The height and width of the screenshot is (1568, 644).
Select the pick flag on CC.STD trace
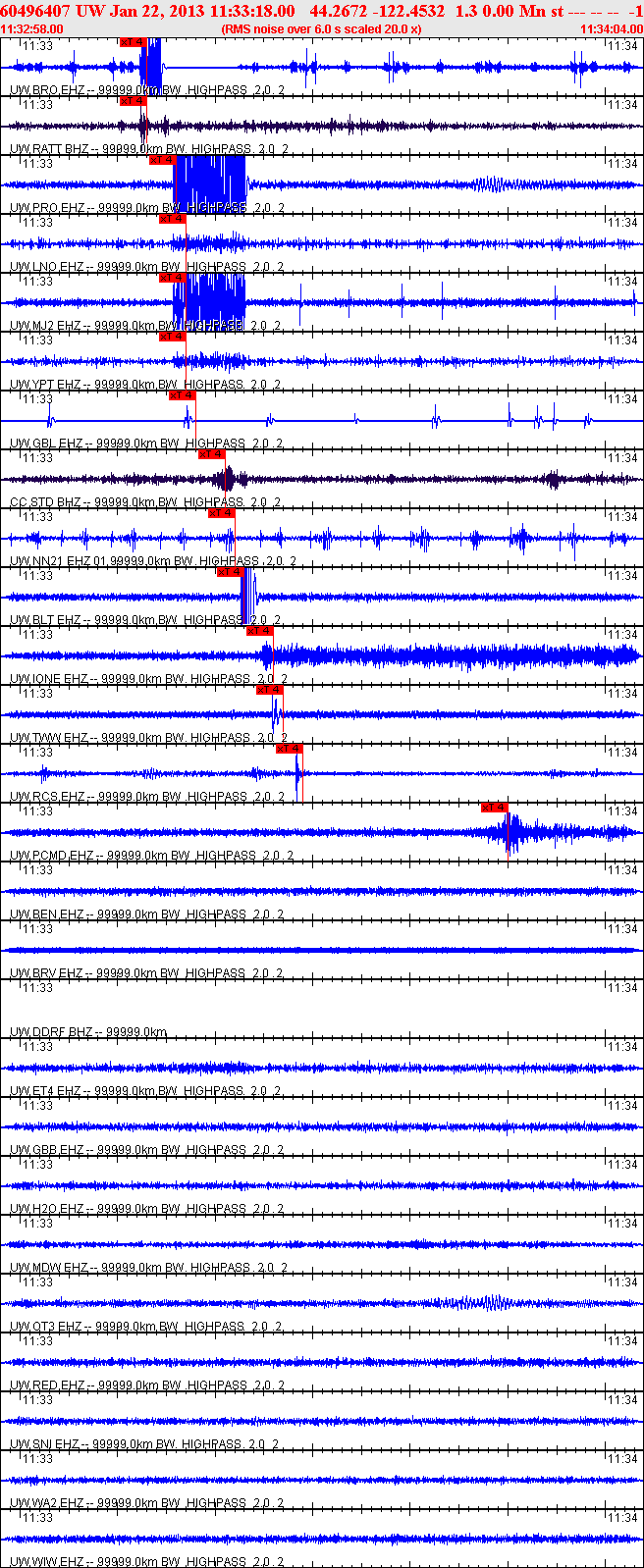pos(212,454)
